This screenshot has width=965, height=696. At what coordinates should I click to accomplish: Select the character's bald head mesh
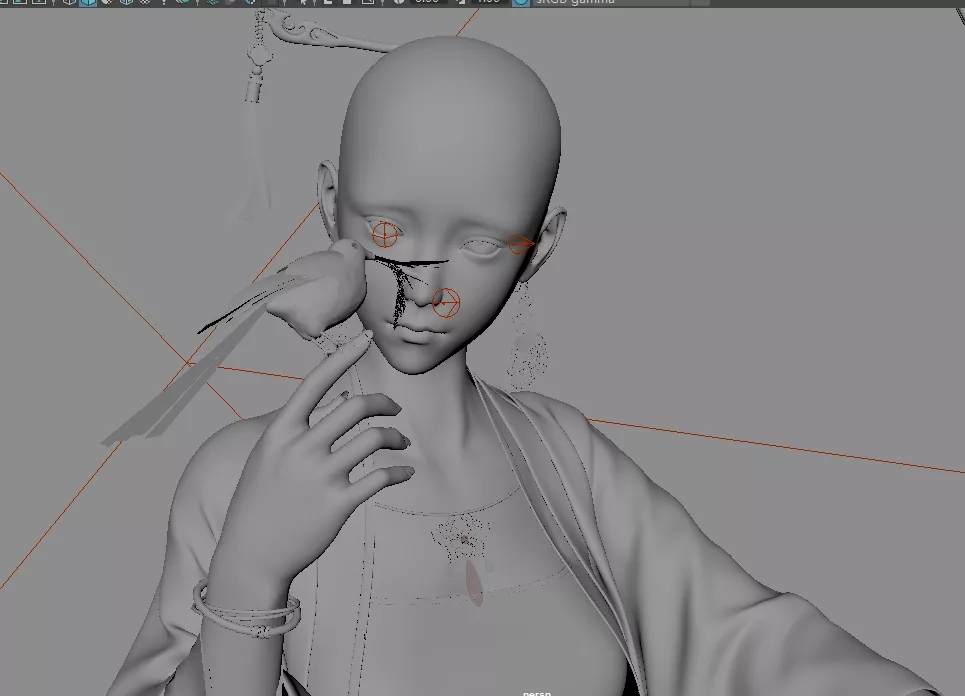point(449,142)
